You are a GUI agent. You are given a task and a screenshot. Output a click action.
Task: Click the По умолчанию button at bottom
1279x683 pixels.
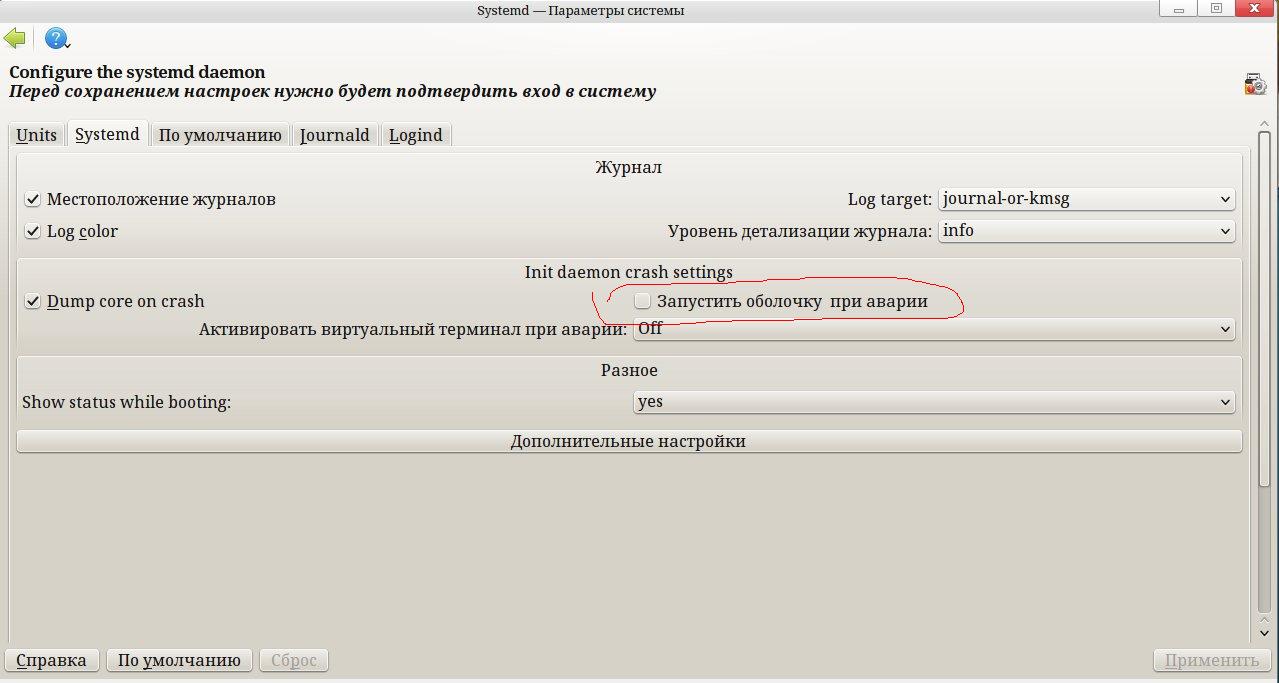click(x=179, y=660)
